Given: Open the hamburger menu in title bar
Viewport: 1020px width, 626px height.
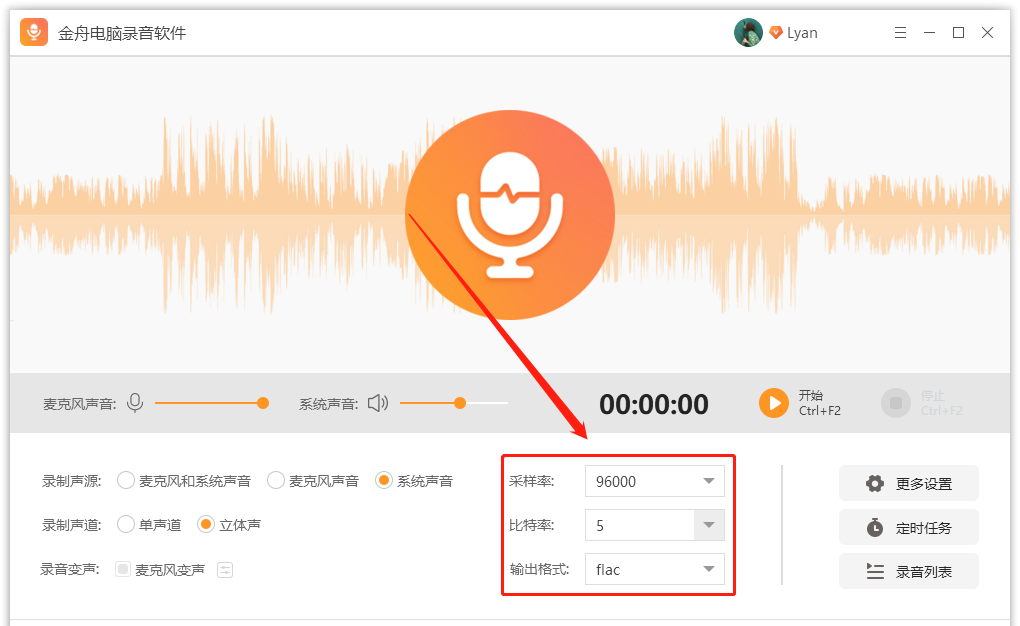Looking at the screenshot, I should tap(899, 32).
